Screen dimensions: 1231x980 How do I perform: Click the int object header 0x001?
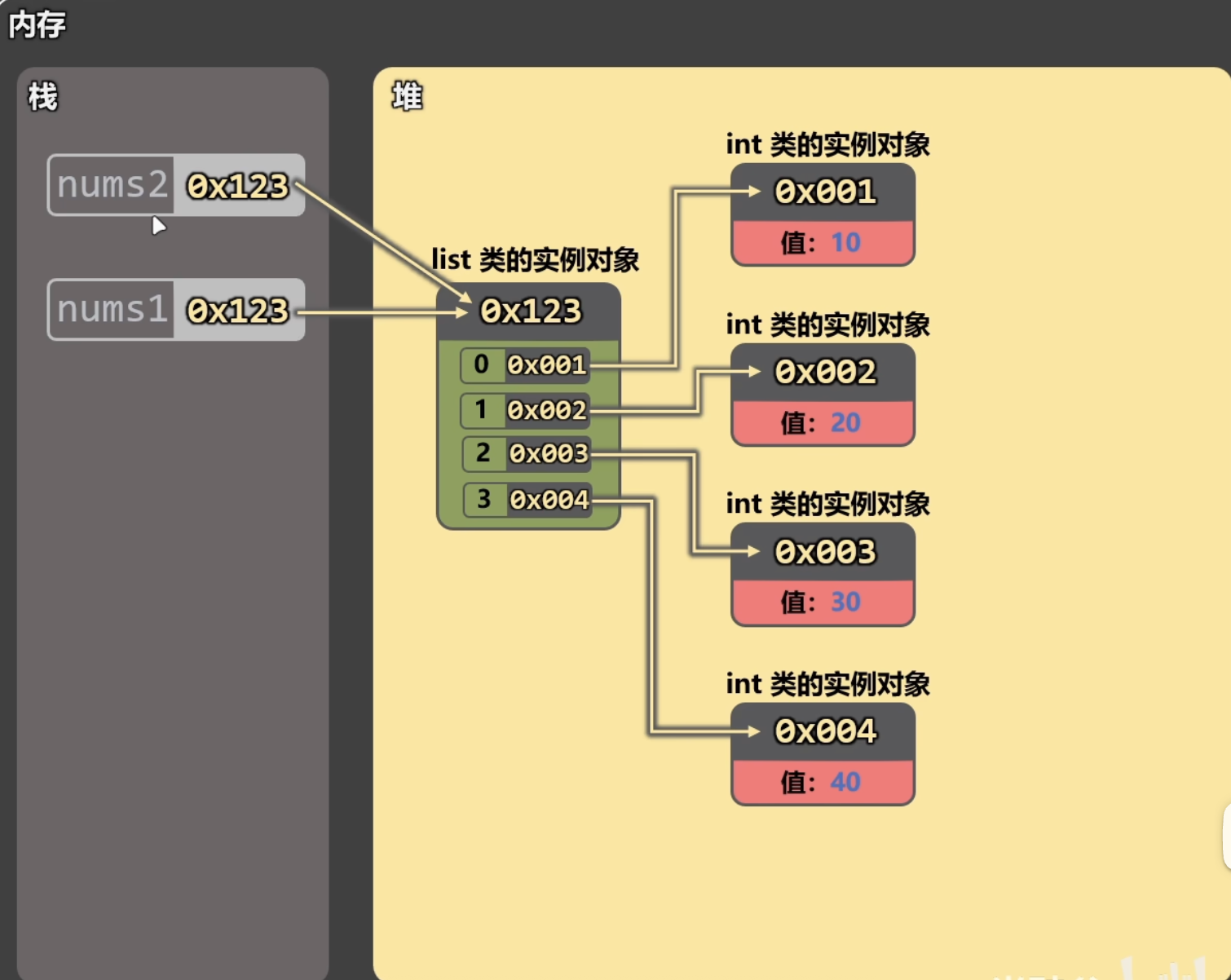click(x=823, y=192)
